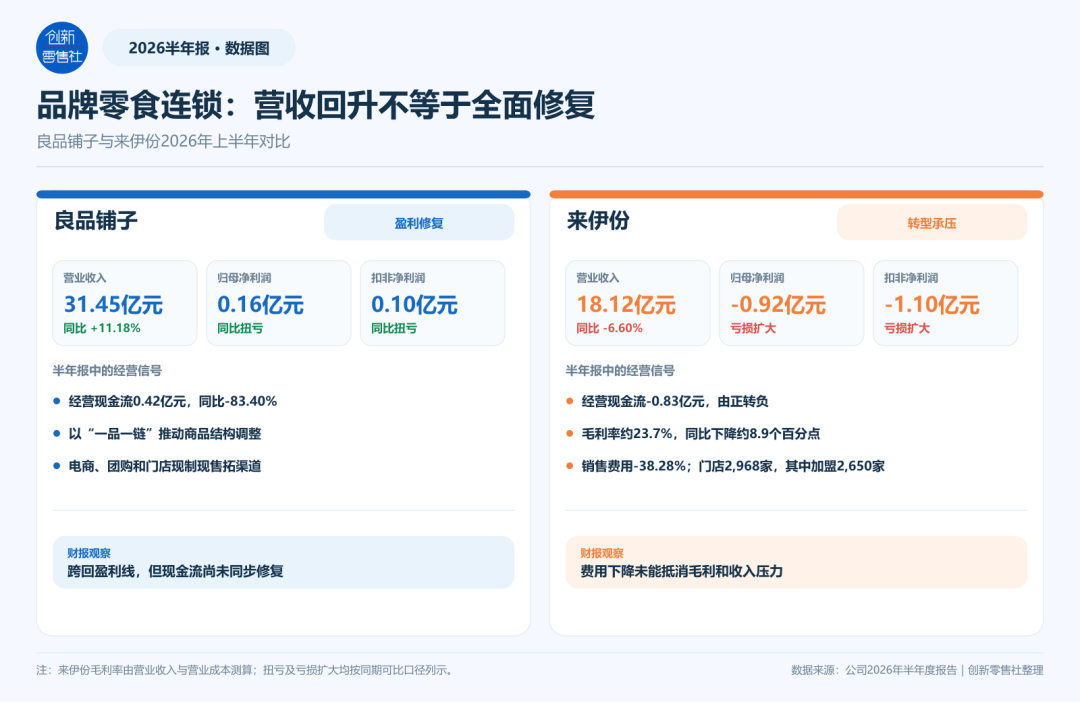Click the 良品铺子 半年报中的经营信号 label
The image size is (1080, 702).
107,371
